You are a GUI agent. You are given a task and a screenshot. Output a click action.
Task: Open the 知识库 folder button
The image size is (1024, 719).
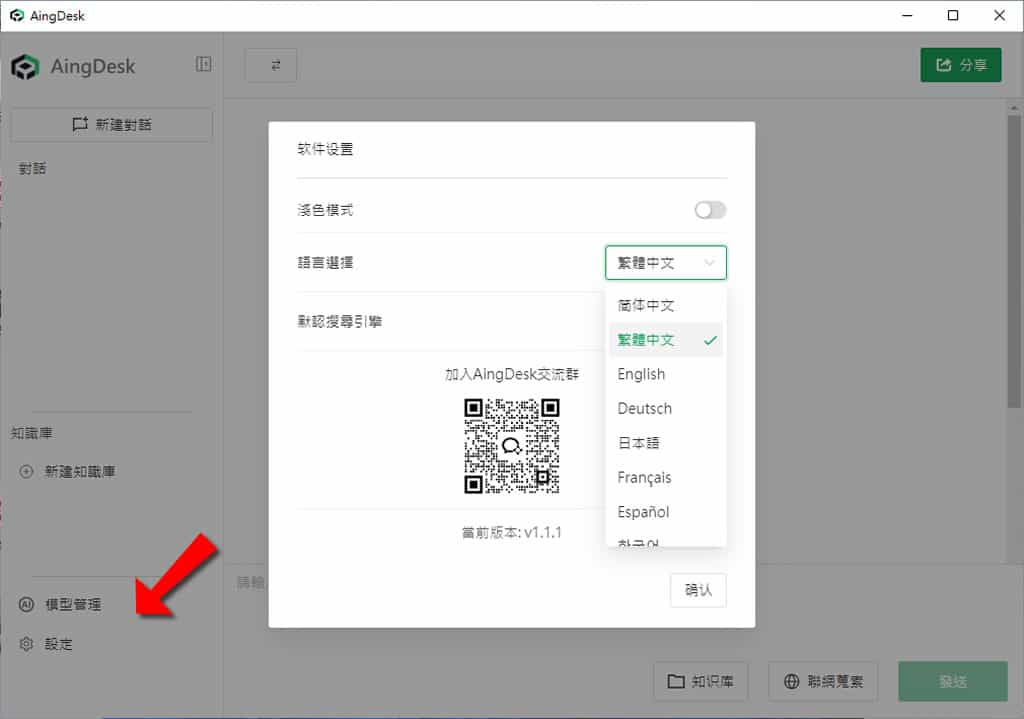tap(701, 682)
